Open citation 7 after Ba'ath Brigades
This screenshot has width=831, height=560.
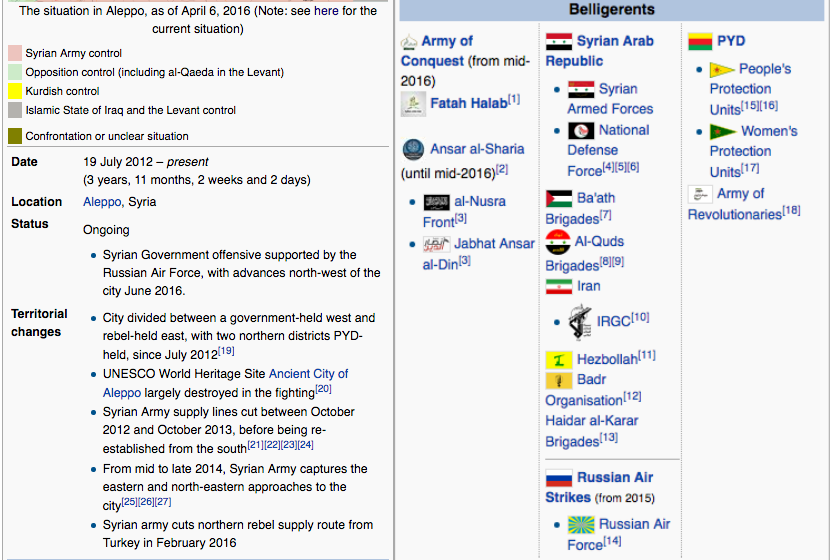point(606,215)
